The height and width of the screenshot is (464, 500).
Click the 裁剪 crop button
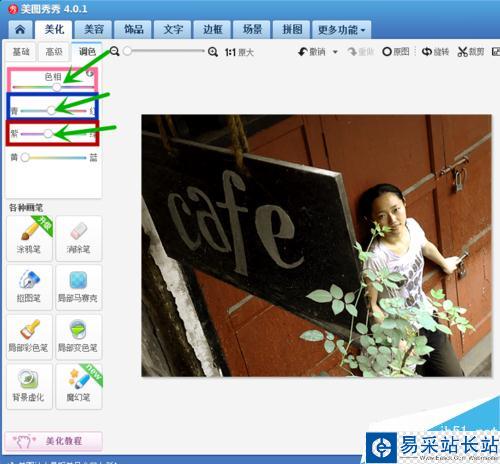(471, 52)
